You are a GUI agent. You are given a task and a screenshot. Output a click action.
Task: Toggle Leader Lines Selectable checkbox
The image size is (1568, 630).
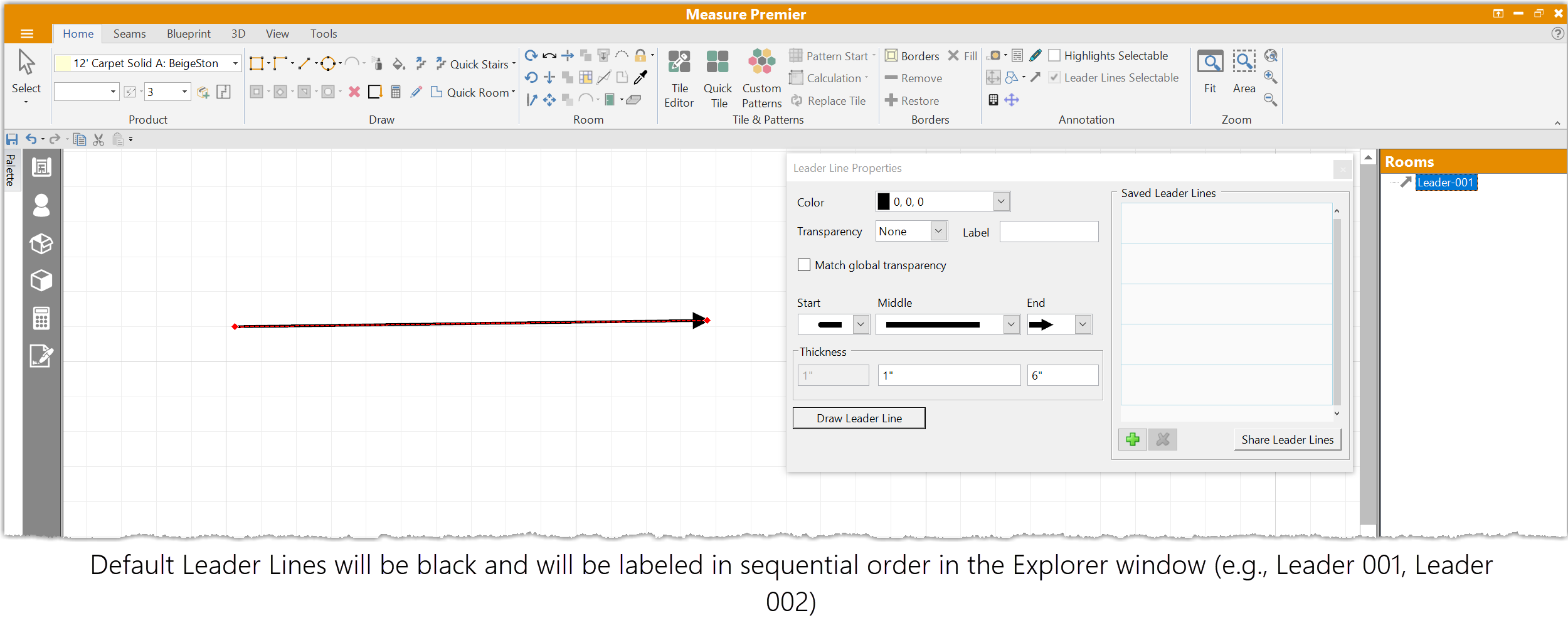(1055, 78)
